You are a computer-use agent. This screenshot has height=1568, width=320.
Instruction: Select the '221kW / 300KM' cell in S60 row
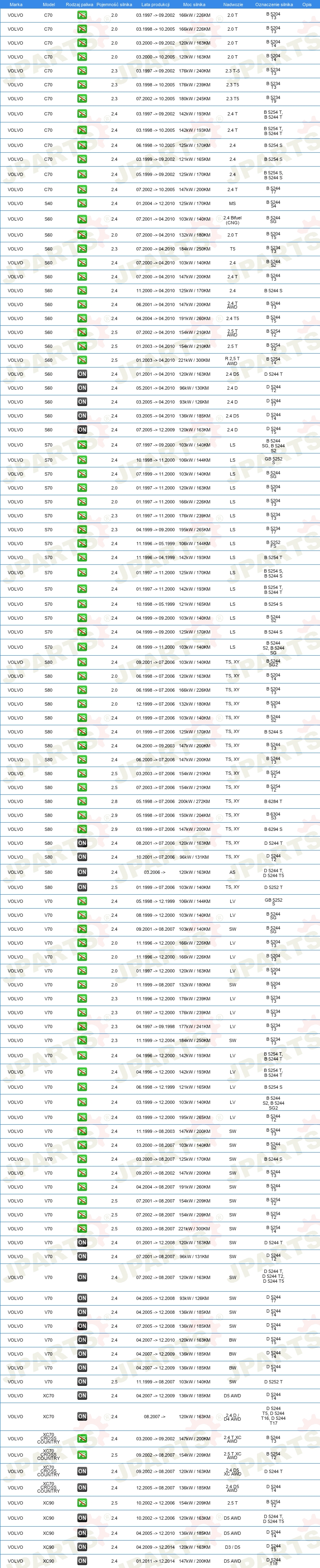195,360
